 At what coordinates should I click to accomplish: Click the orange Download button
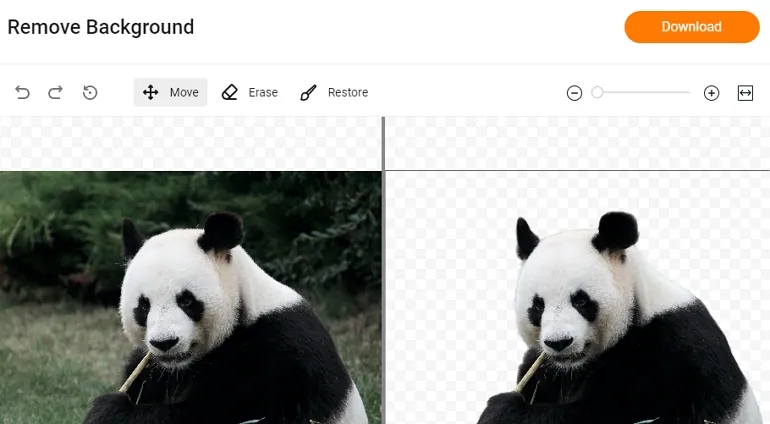click(691, 27)
